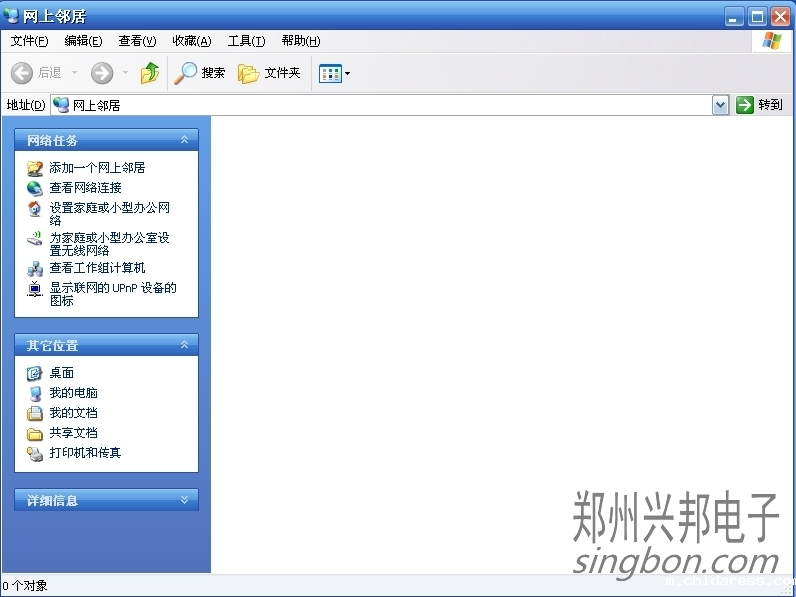
Task: Expand the 详细信息 panel
Action: pos(184,500)
